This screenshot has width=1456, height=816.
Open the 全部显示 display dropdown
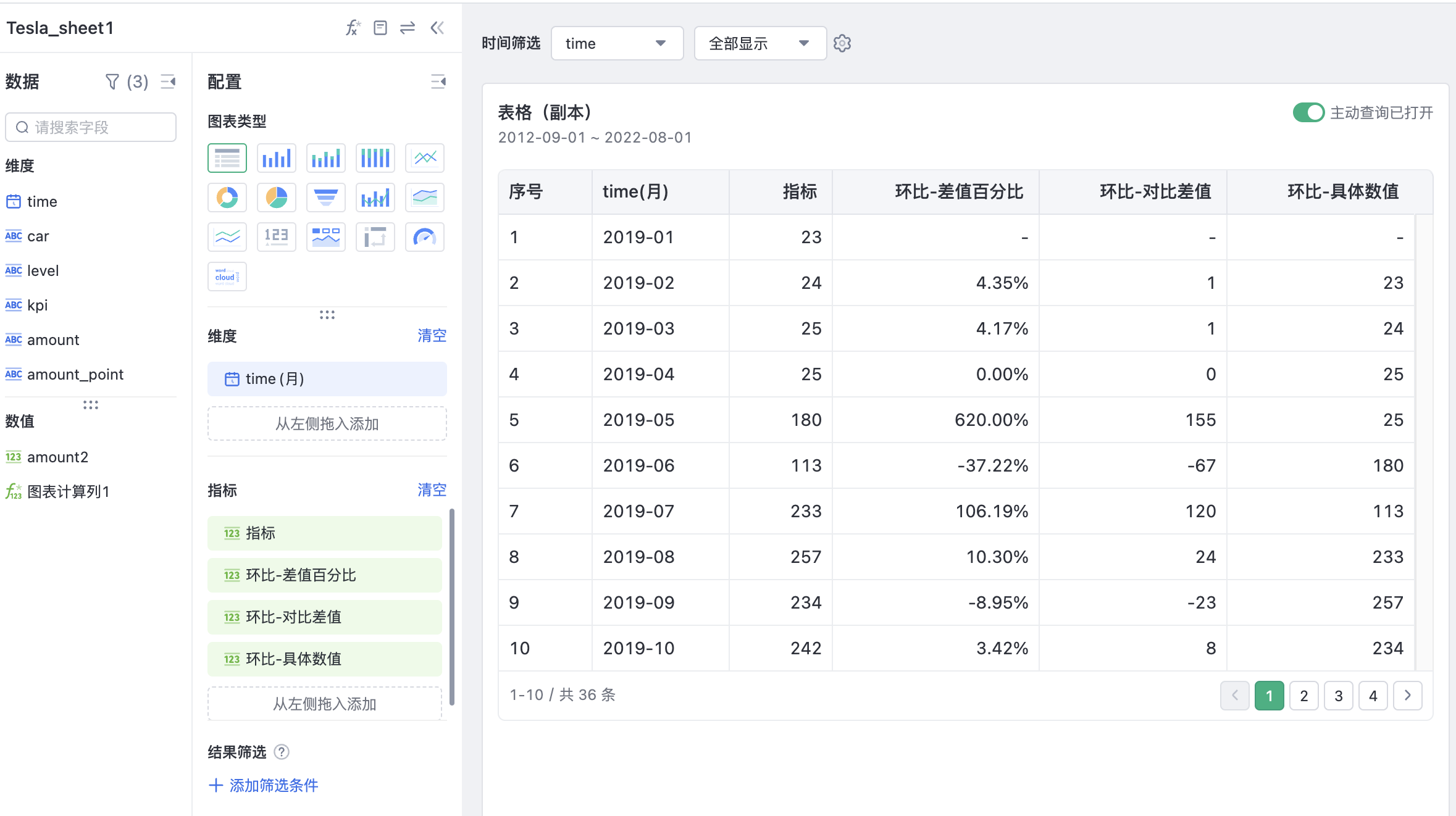click(760, 43)
